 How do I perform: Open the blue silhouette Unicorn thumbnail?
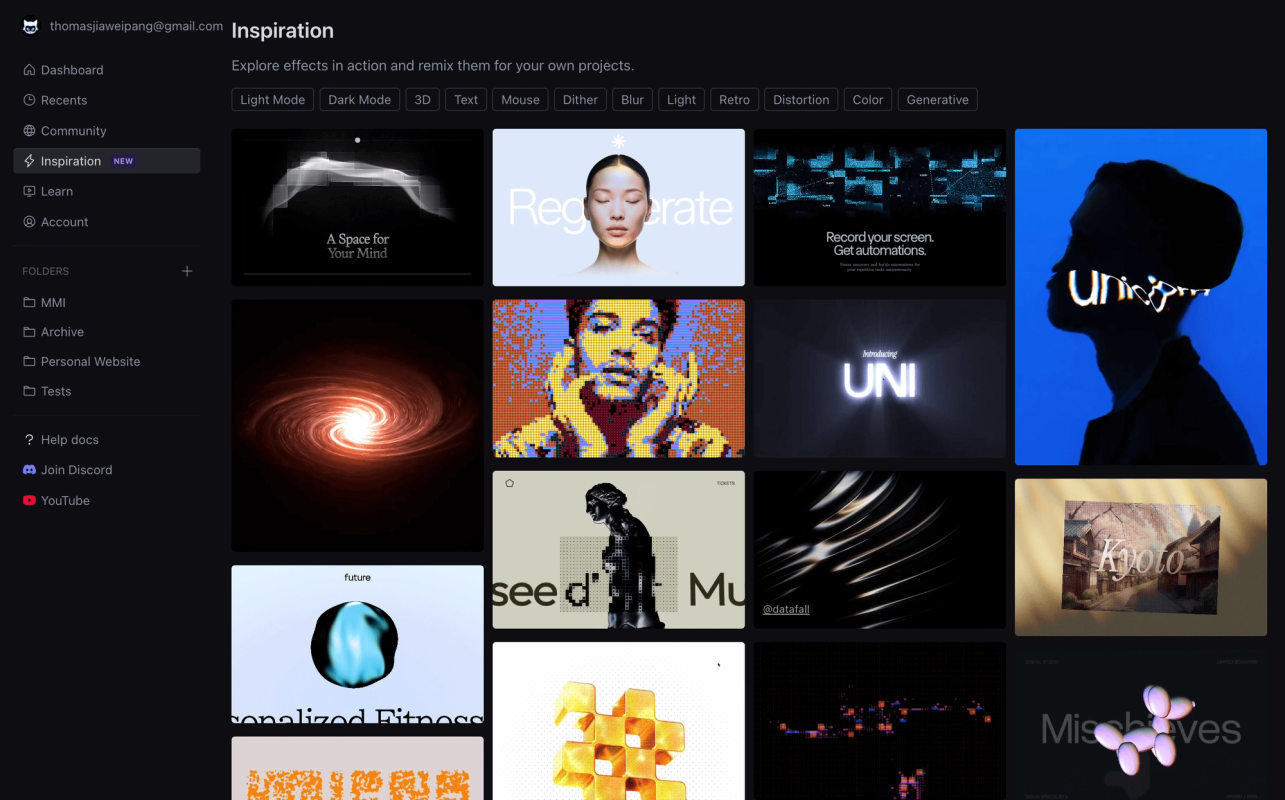click(1141, 297)
